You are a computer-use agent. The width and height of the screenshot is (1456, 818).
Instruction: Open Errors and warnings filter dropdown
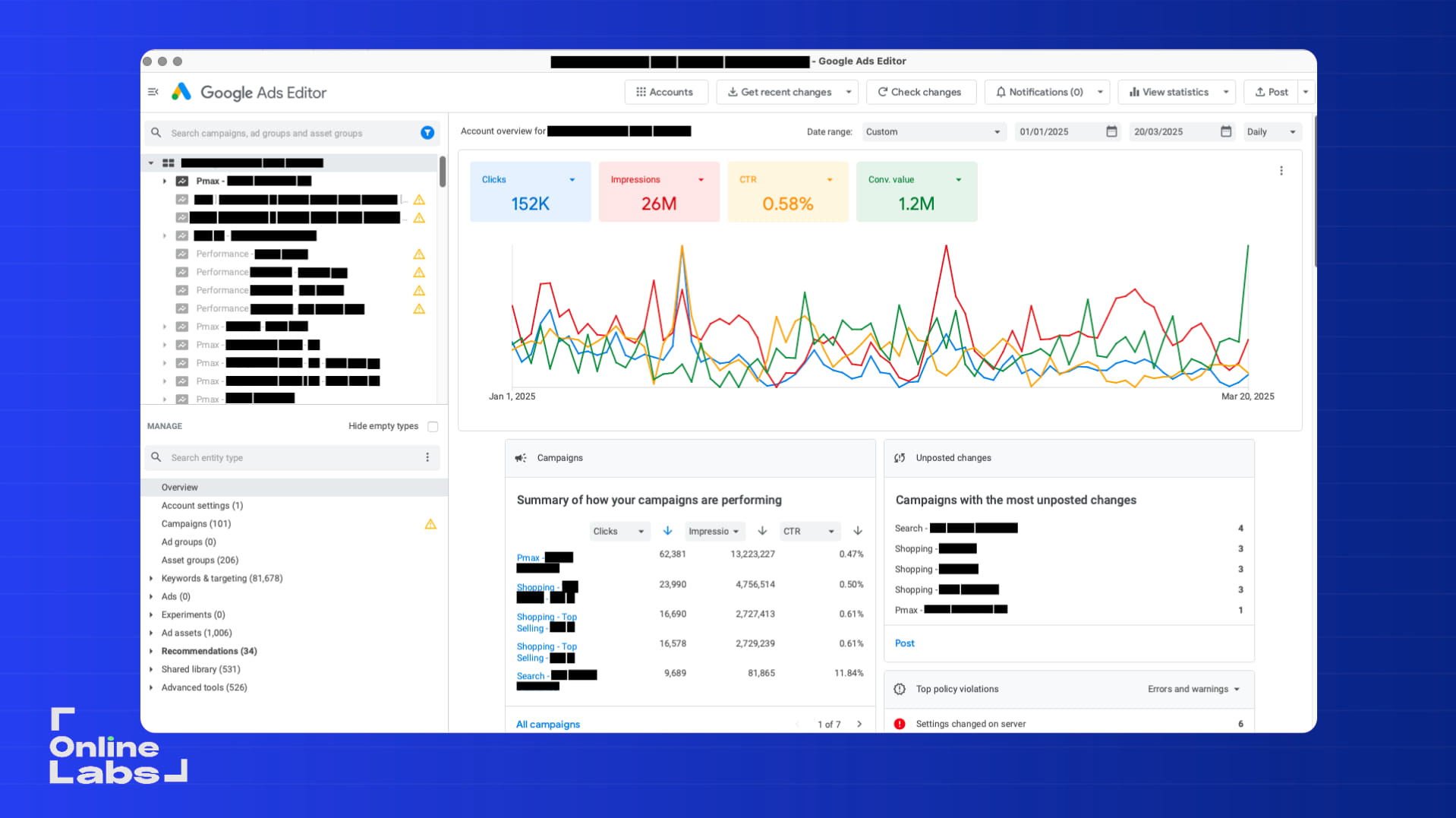pyautogui.click(x=1194, y=689)
